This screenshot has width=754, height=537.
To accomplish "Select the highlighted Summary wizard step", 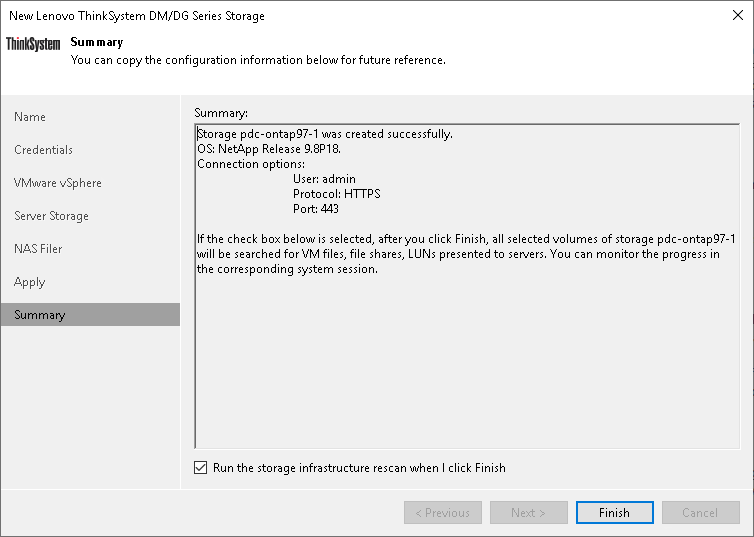I will click(x=90, y=314).
